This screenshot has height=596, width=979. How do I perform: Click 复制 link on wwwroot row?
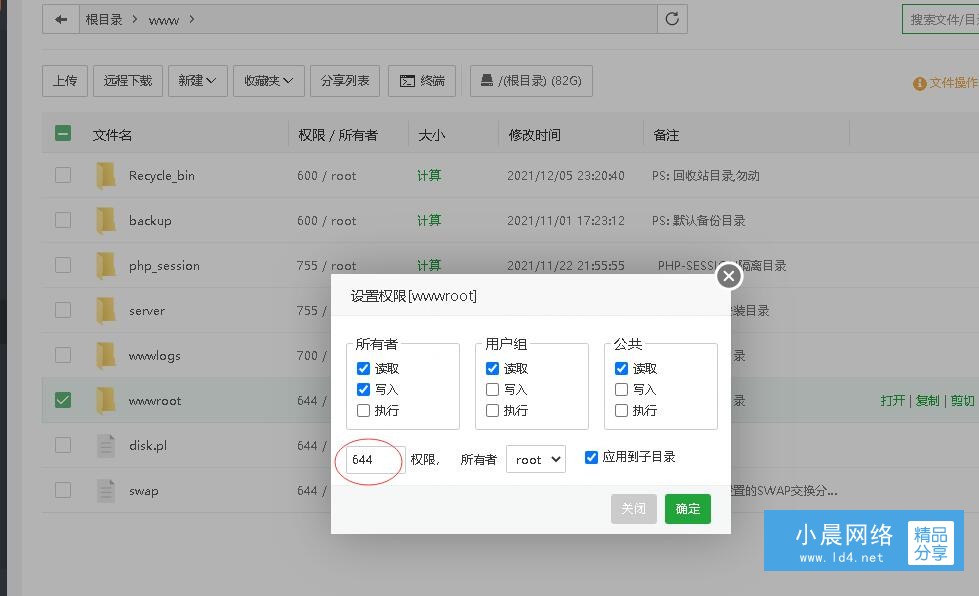(927, 401)
